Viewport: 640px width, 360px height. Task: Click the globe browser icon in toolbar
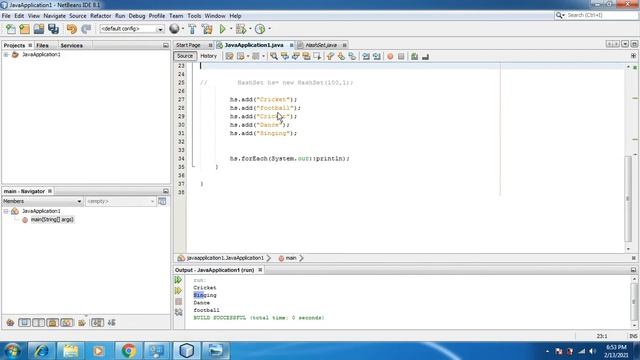click(x=174, y=29)
